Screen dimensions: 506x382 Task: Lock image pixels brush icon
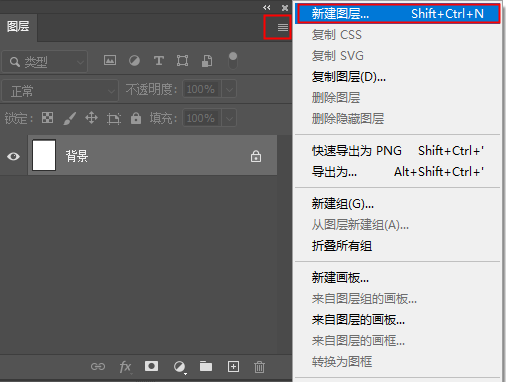70,118
